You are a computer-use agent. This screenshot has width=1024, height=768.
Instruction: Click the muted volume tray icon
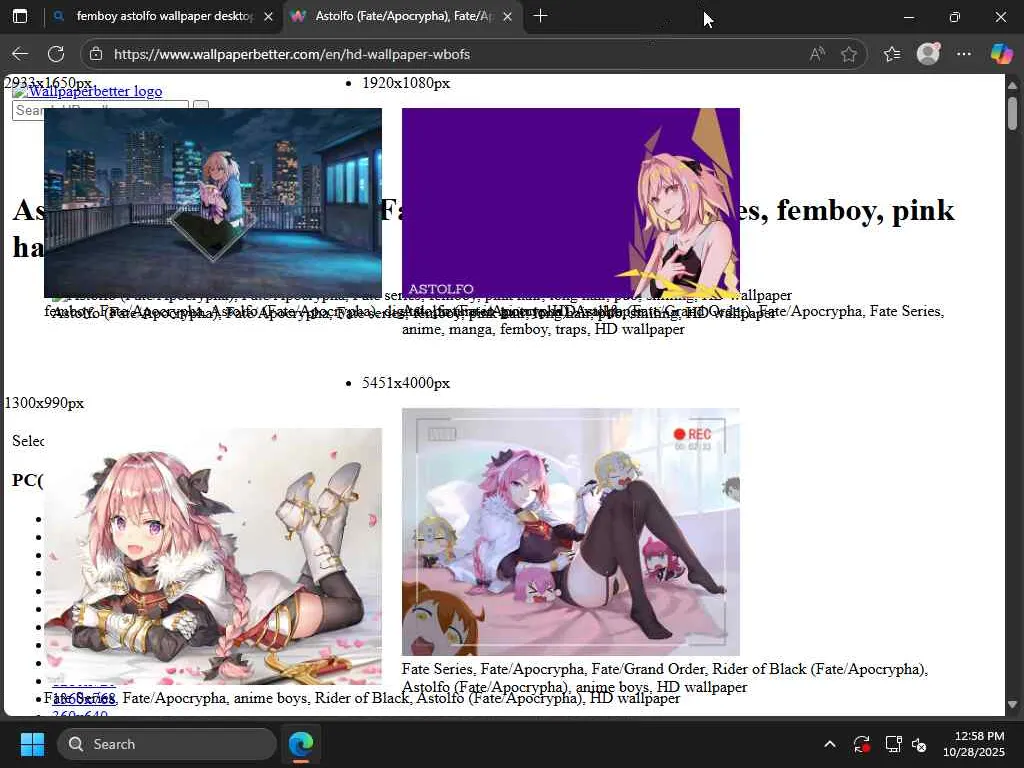(920, 744)
